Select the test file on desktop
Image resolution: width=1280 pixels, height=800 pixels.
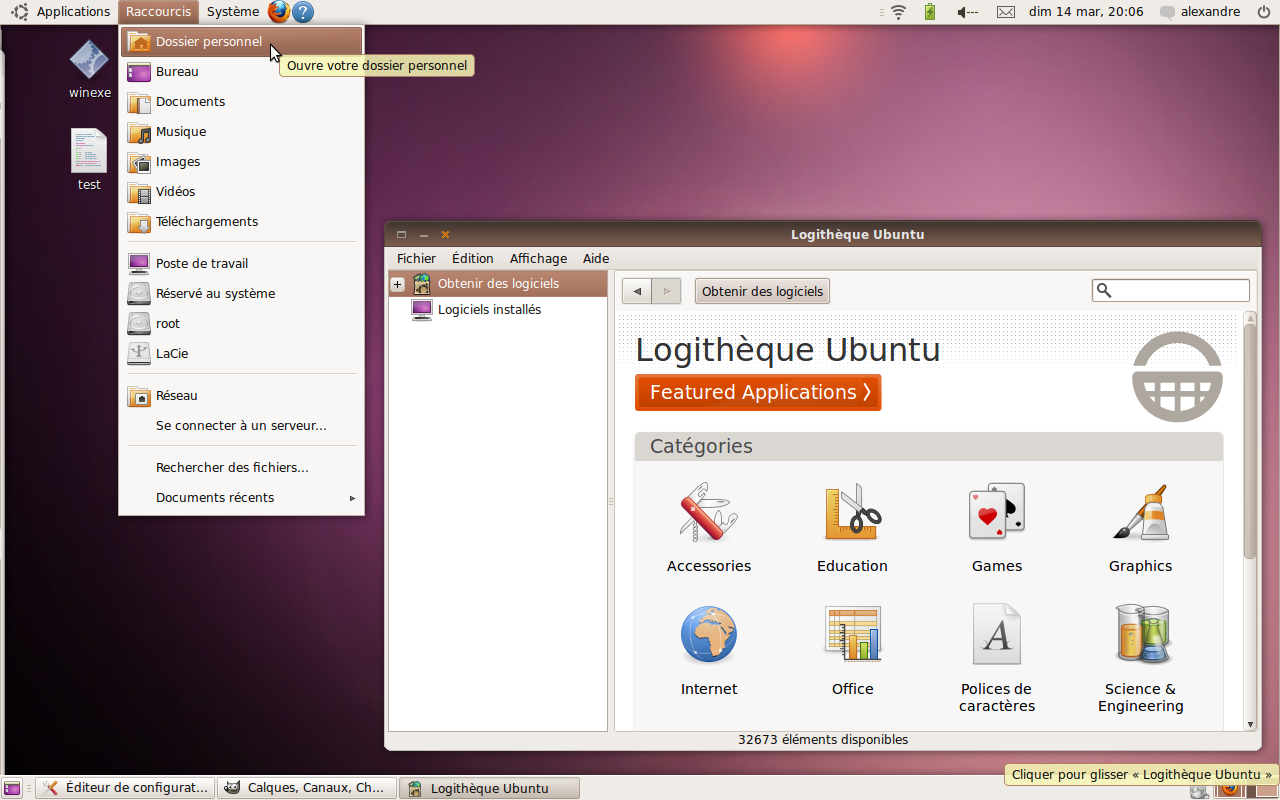pyautogui.click(x=89, y=159)
